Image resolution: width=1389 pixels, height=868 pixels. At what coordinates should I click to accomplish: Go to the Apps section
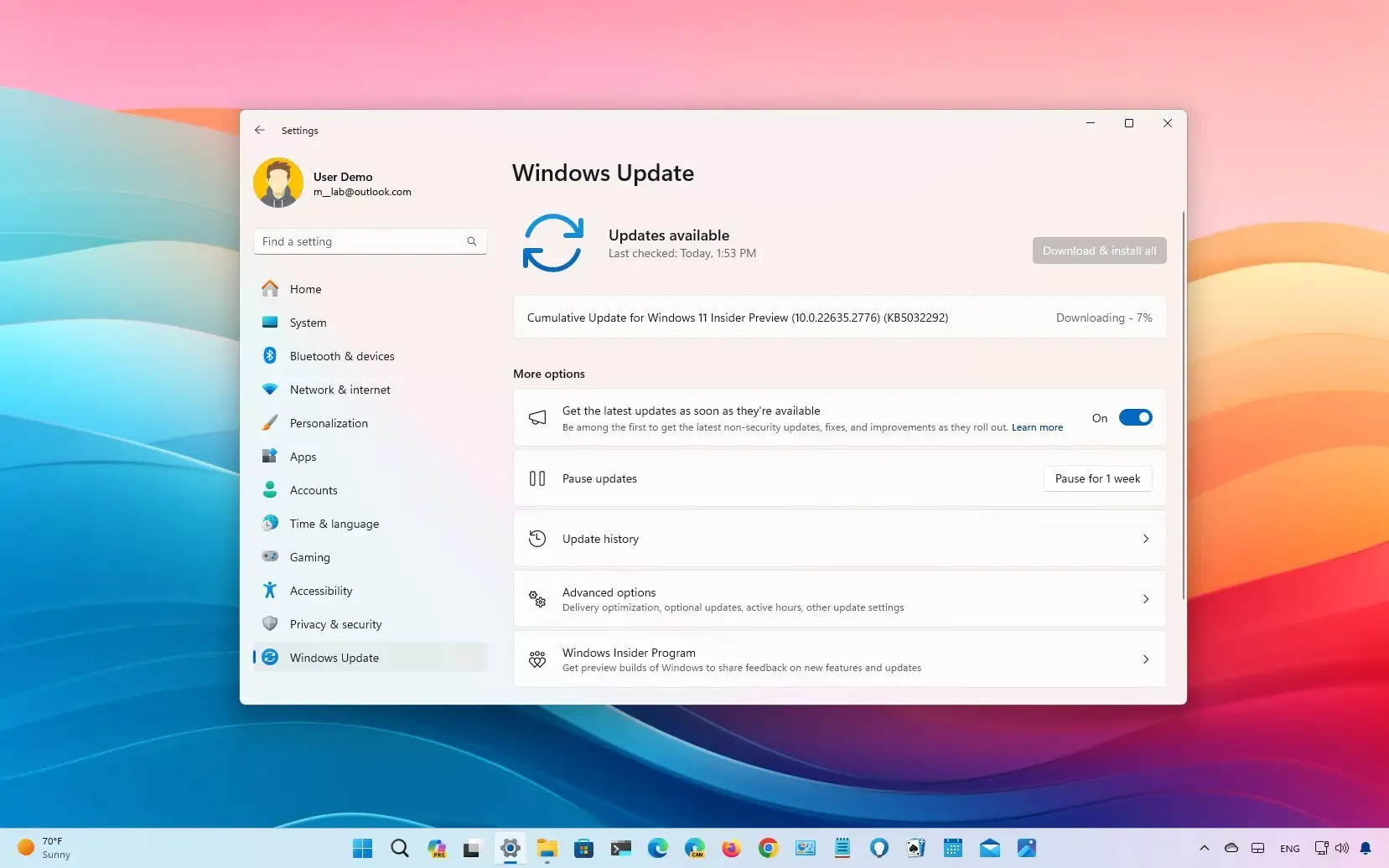[x=303, y=456]
